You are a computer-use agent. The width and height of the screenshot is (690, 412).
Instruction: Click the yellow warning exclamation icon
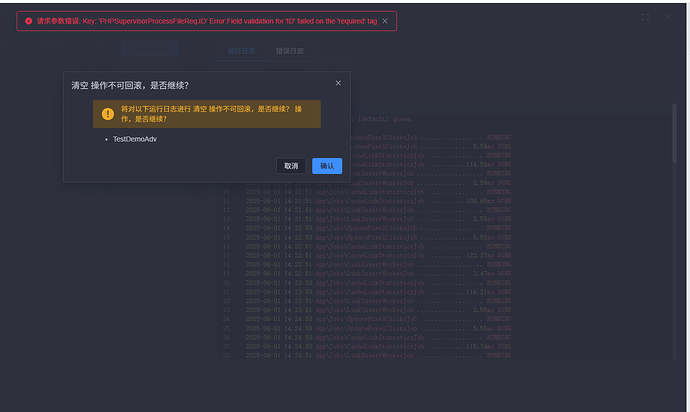pyautogui.click(x=108, y=114)
